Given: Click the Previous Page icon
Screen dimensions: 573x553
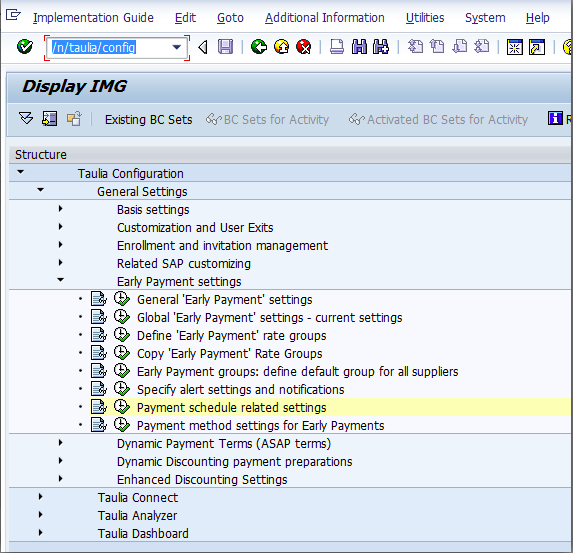Looking at the screenshot, I should (x=437, y=47).
